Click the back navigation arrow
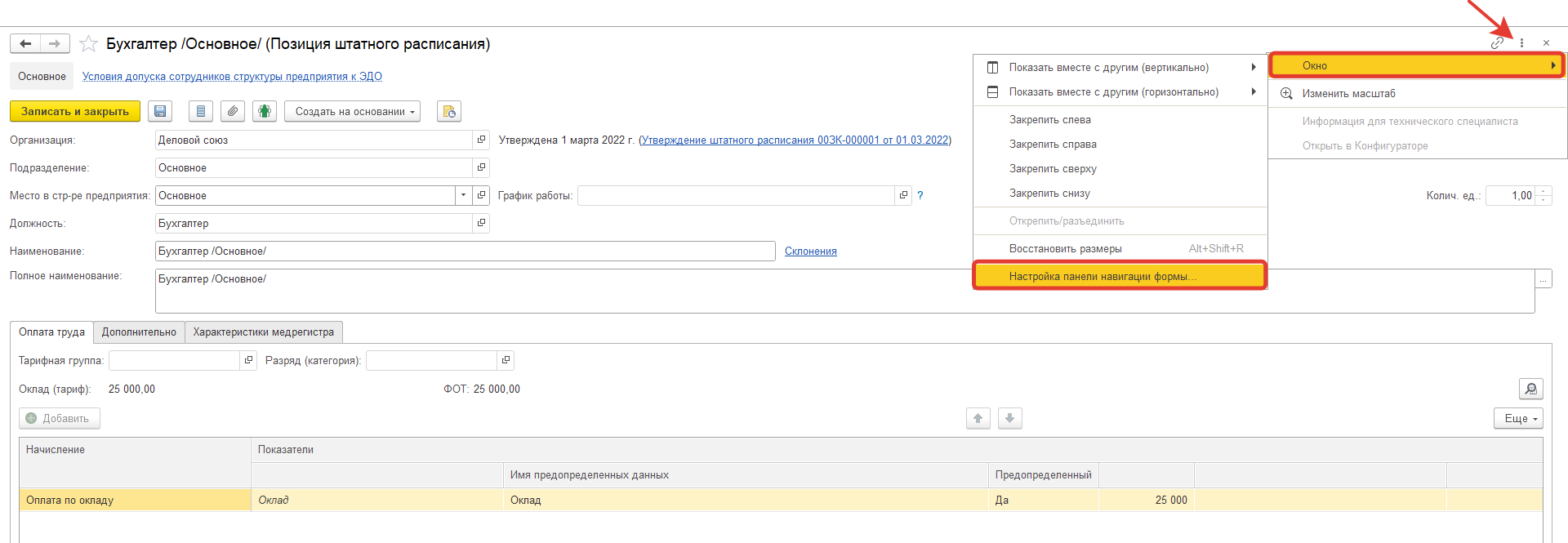The image size is (1568, 543). (25, 44)
